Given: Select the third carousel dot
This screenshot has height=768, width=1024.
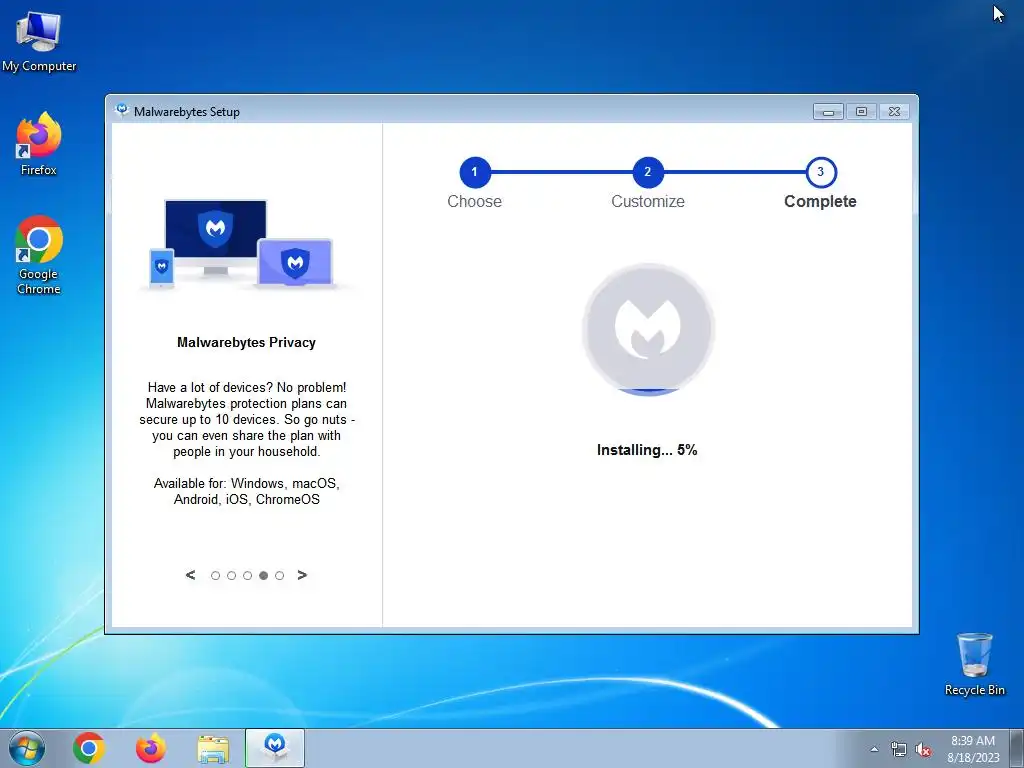Looking at the screenshot, I should [248, 575].
